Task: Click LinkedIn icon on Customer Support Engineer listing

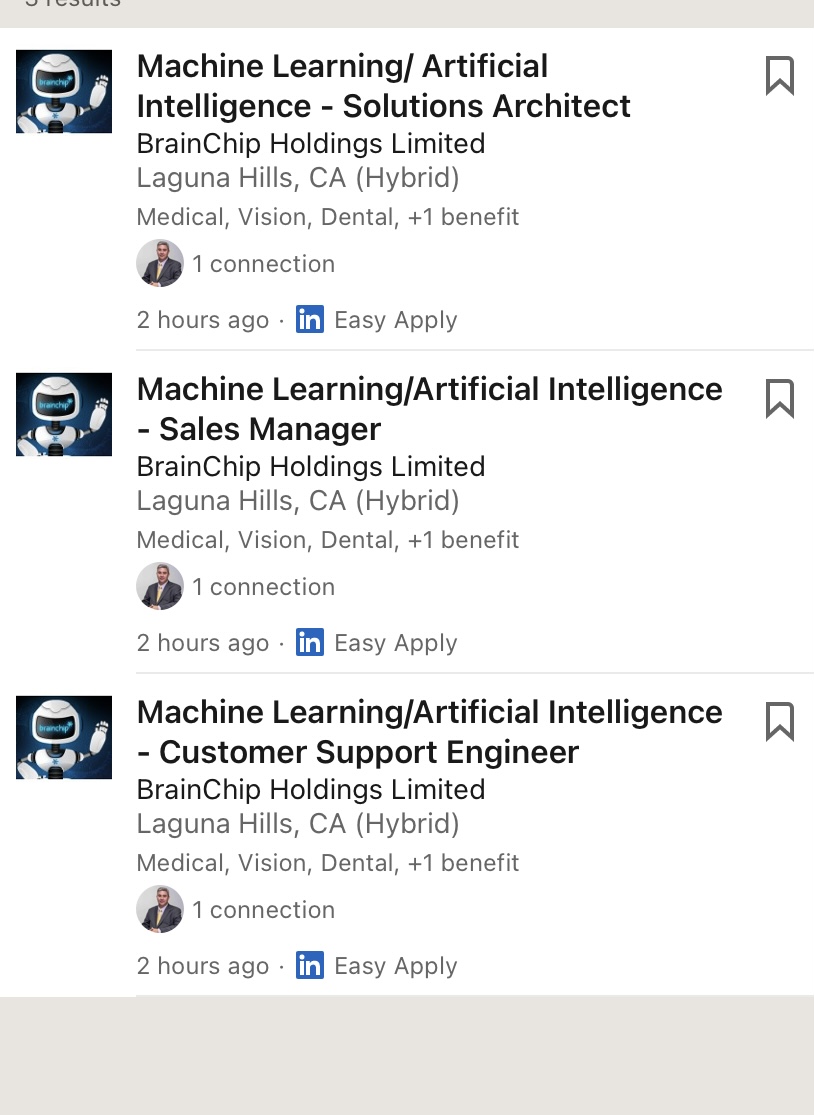Action: [310, 966]
